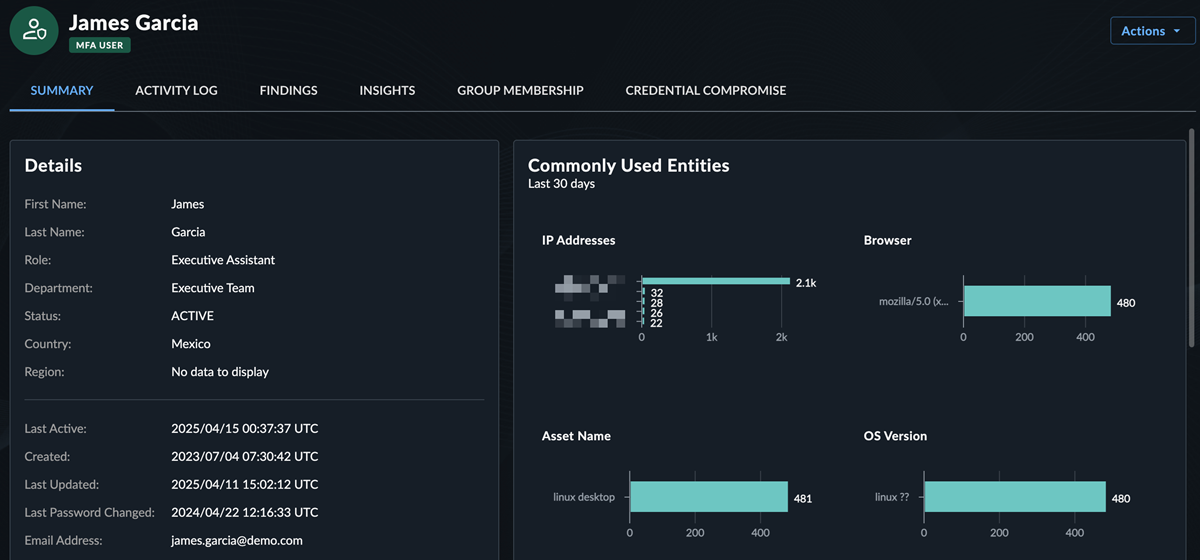Image resolution: width=1200 pixels, height=560 pixels.
Task: Click the linux ?? OS version bar
Action: coord(1014,497)
